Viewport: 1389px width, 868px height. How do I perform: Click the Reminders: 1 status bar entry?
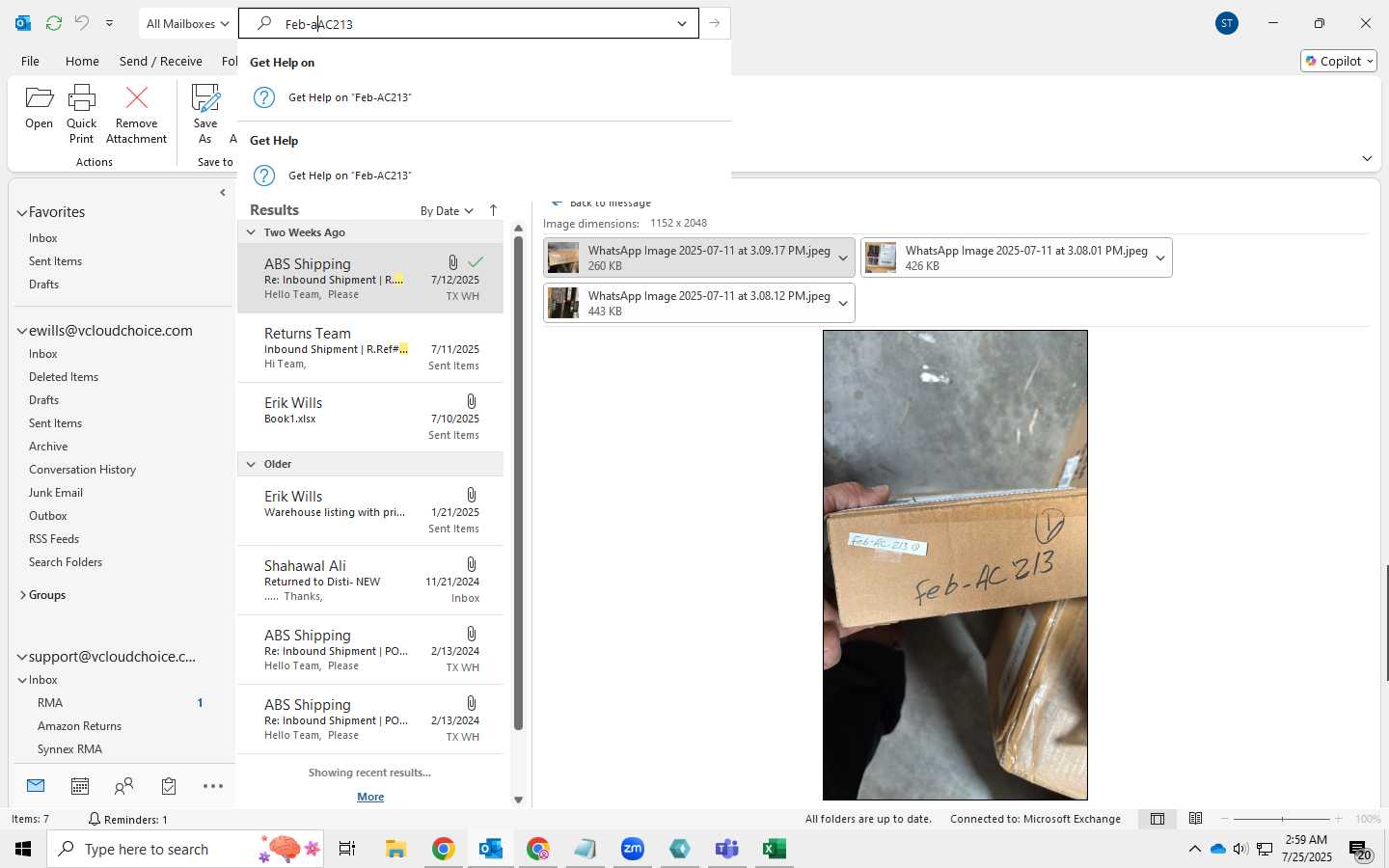click(127, 819)
